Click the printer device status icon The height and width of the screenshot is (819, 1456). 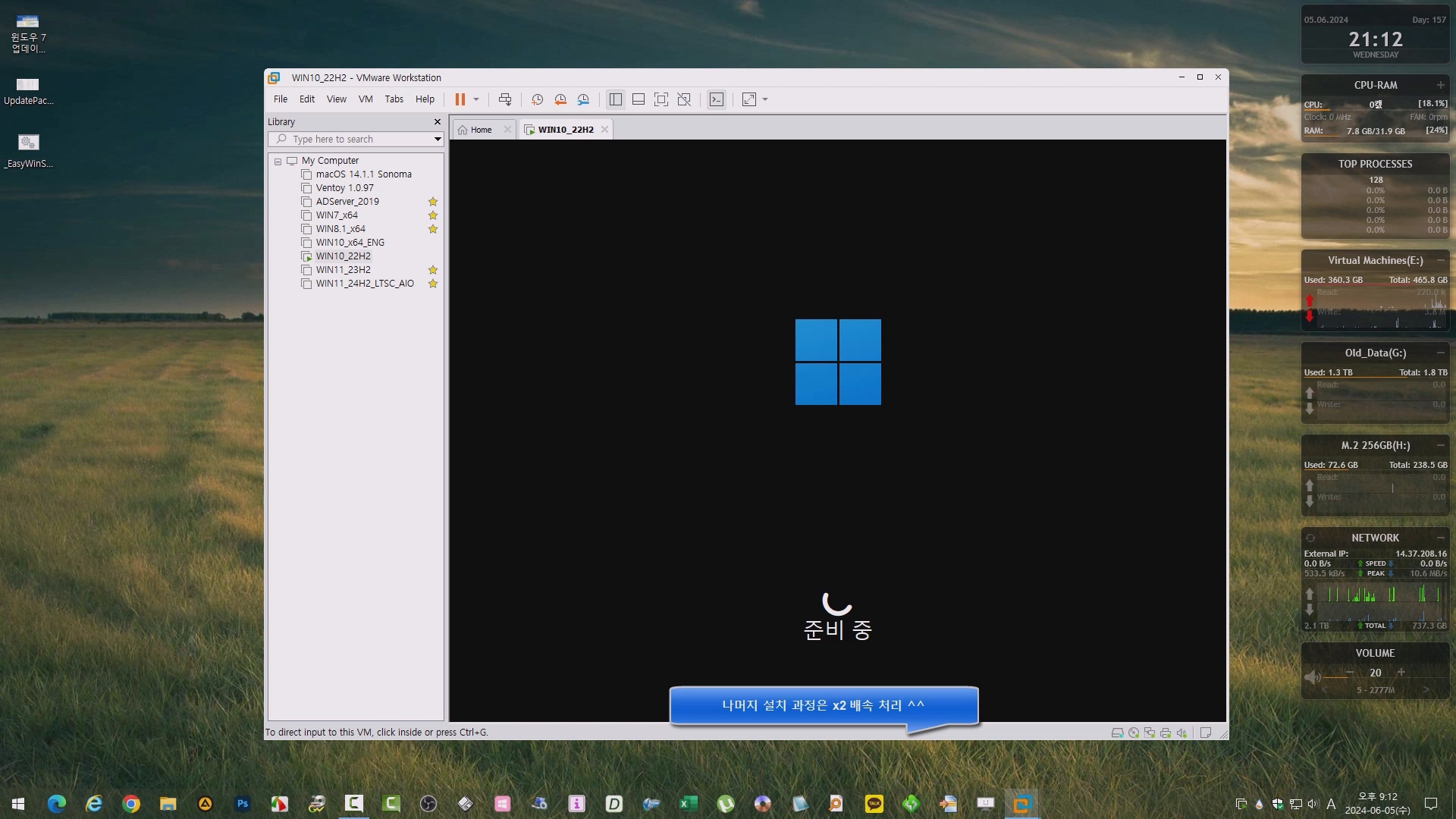1166,733
